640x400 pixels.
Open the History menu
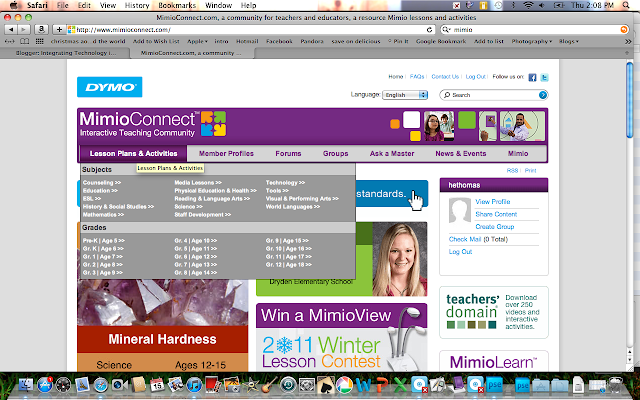[x=137, y=5]
